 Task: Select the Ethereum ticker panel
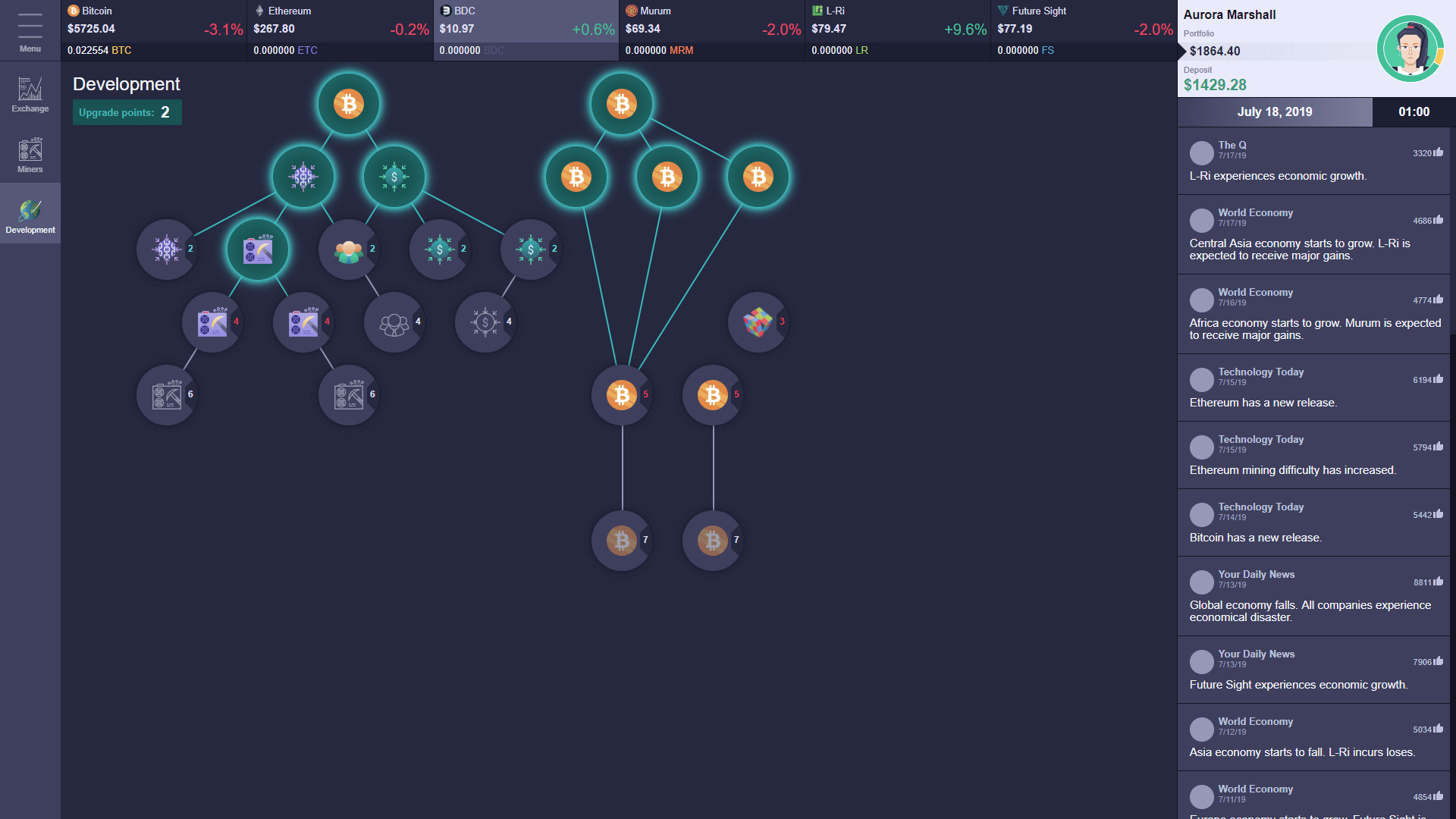[340, 30]
